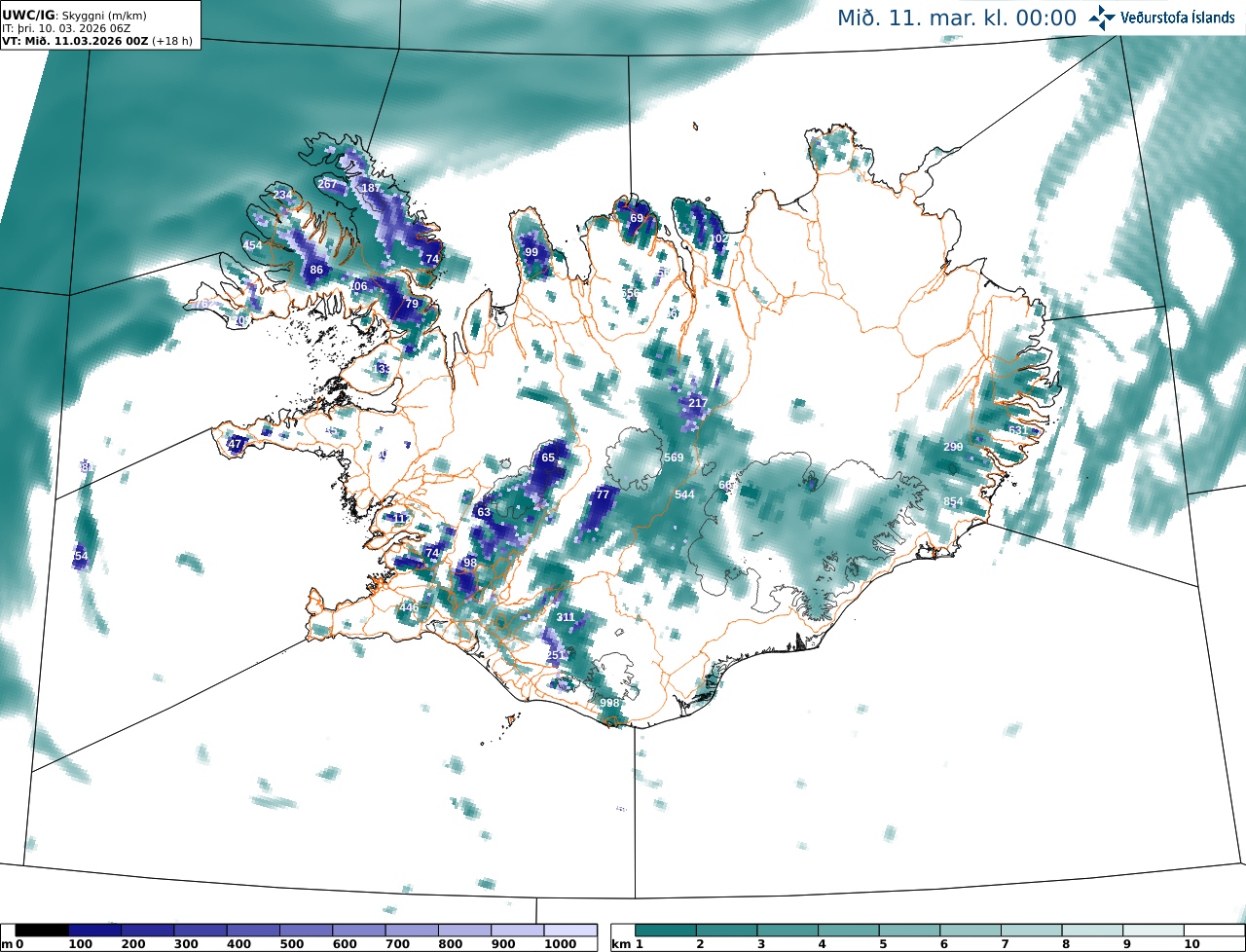Click the visibility value 454 on the map
Viewport: 1246px width, 952px height.
point(252,245)
